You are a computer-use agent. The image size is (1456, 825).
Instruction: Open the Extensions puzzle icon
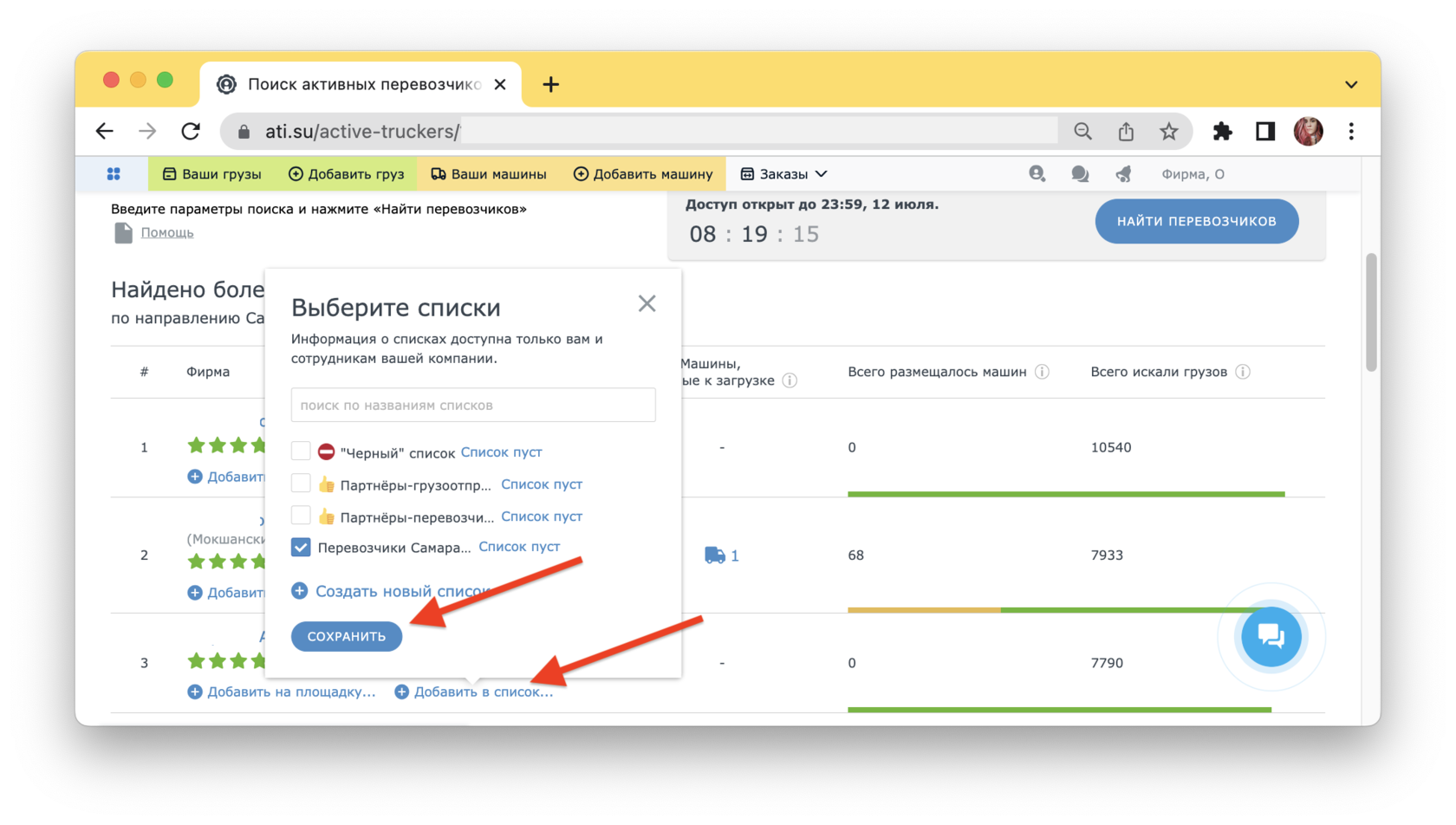point(1222,131)
